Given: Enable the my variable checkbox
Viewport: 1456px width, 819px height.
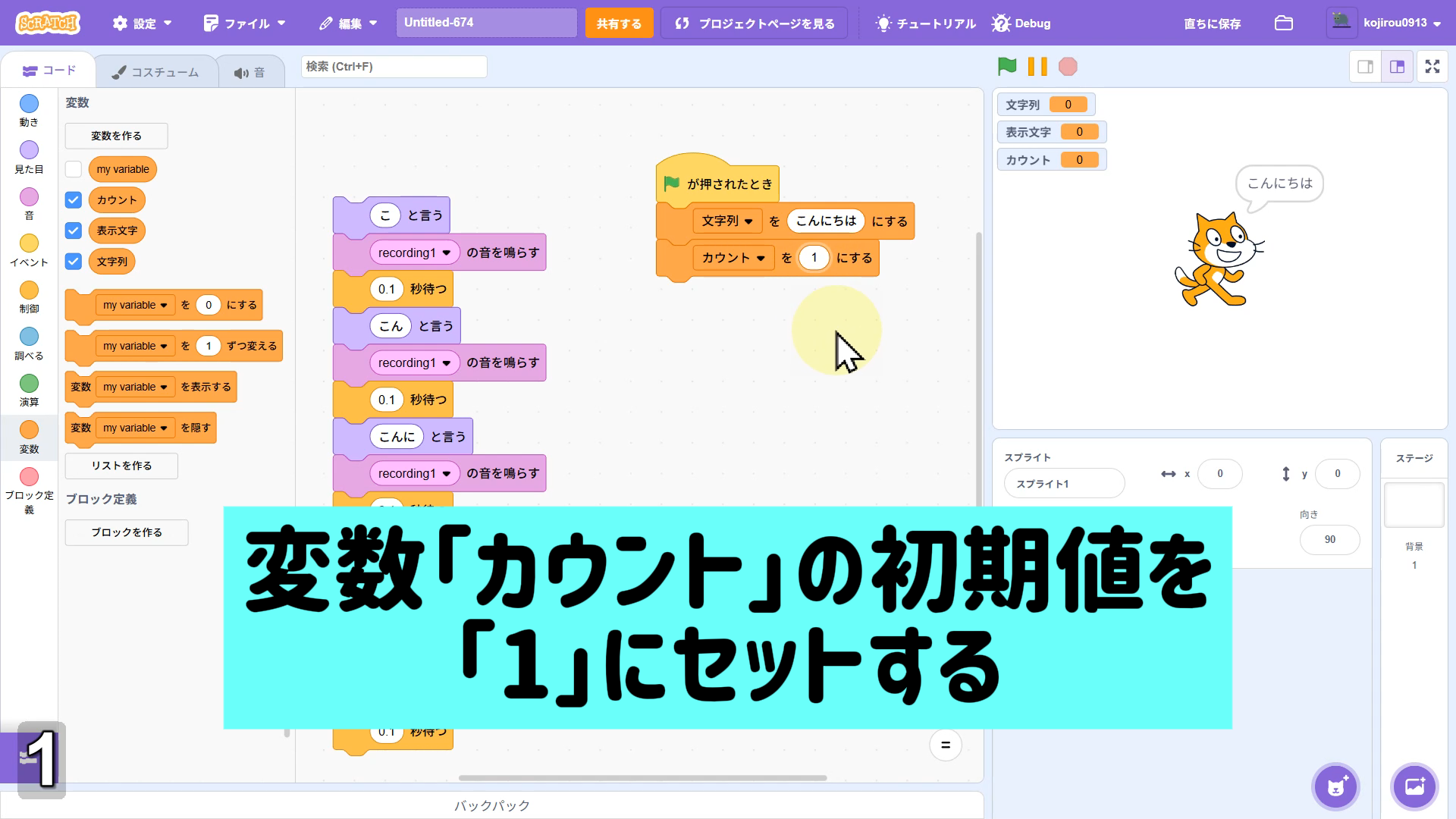Looking at the screenshot, I should [74, 169].
